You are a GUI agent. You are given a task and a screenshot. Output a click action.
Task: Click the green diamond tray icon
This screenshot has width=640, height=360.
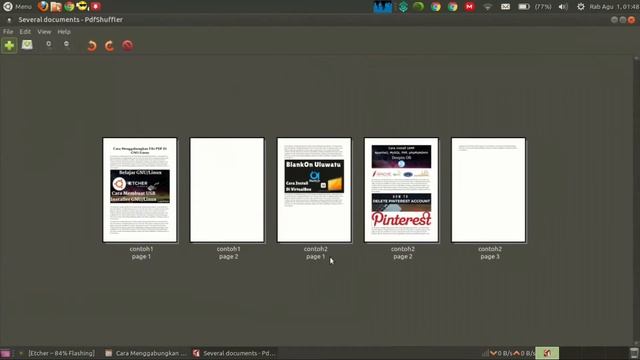(x=403, y=7)
